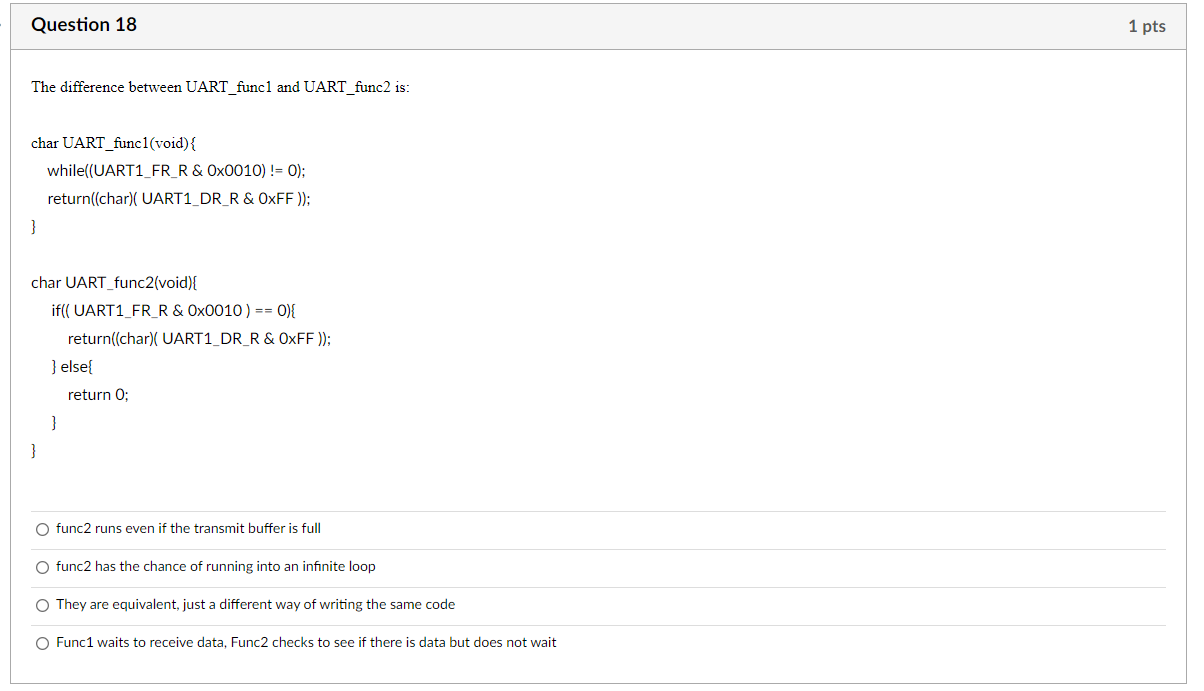Click the question prompt about UART_func1 and UART_func2
This screenshot has width=1204, height=691.
tap(221, 87)
